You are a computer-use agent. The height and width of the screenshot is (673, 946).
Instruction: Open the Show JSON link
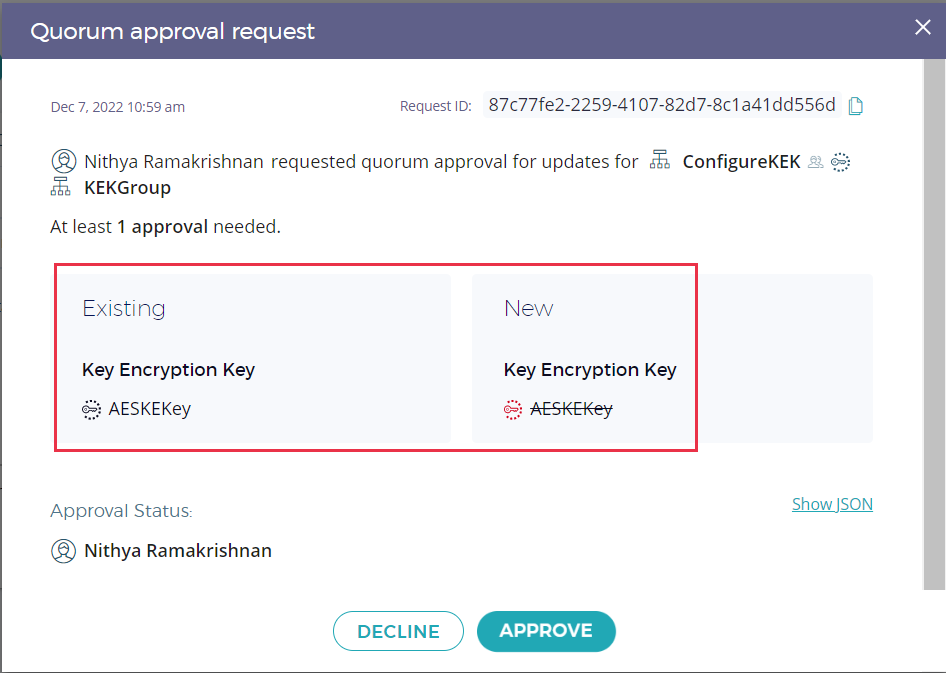[832, 504]
